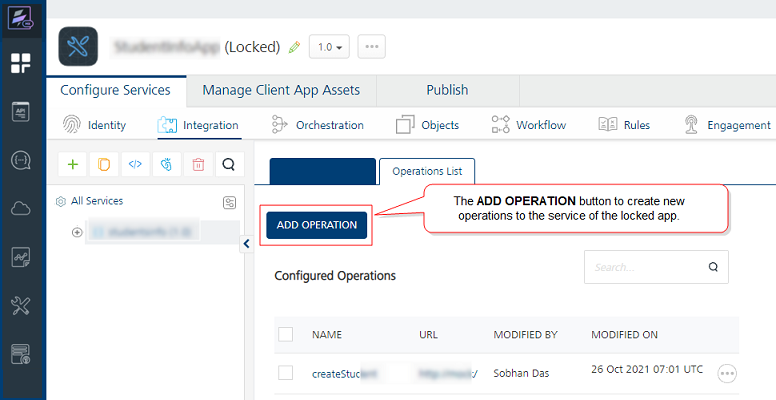Screen dimensions: 776x400
Task: Open the cloud icon in left sidebar
Action: (22, 208)
